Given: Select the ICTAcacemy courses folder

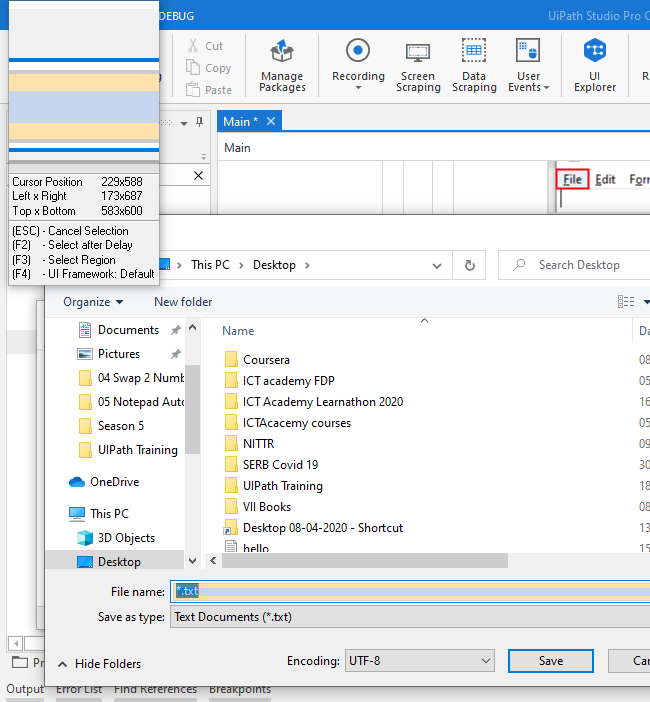Looking at the screenshot, I should click(x=287, y=423).
